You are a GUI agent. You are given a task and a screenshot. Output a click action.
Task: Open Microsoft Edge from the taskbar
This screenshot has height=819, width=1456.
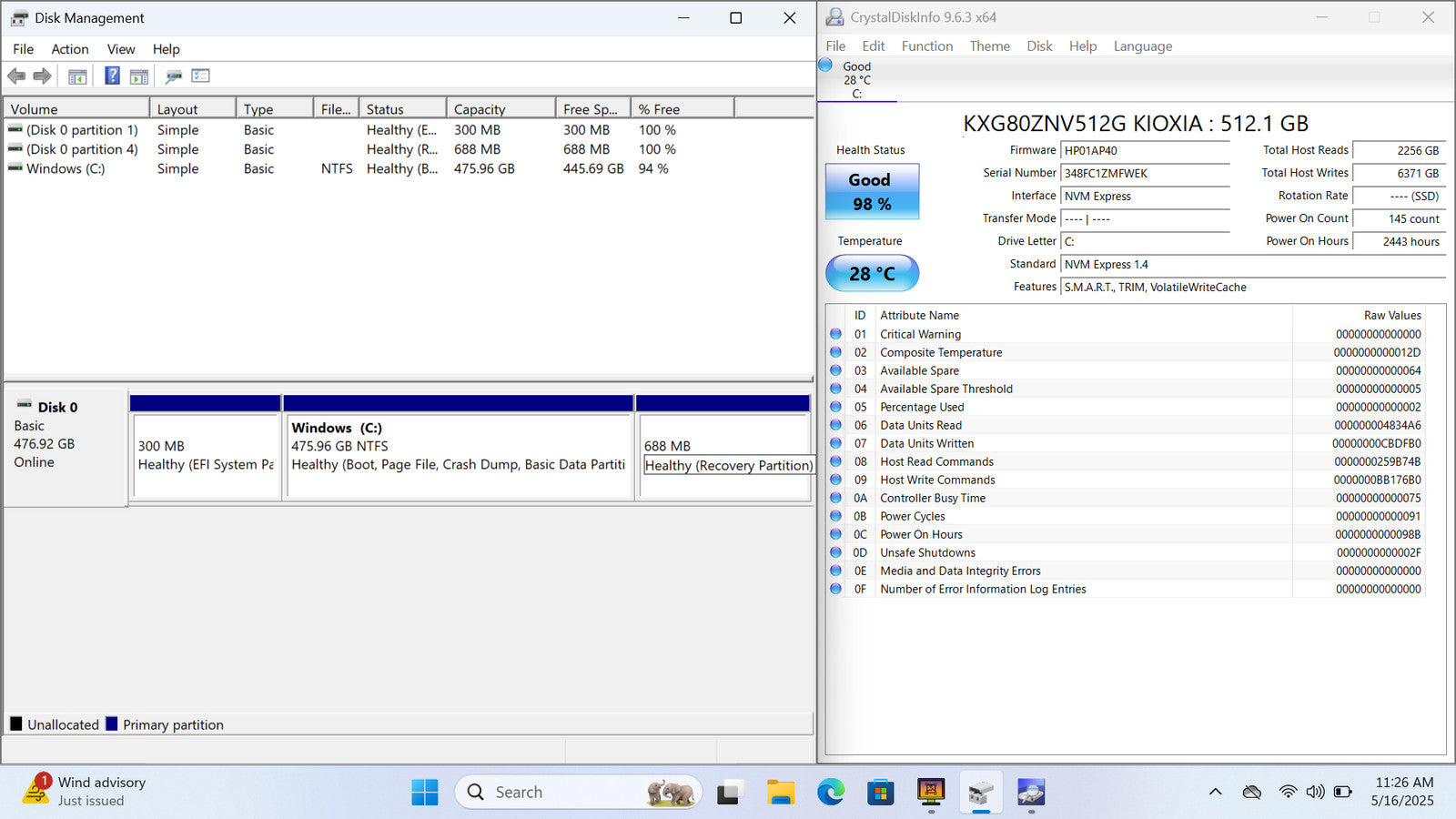pos(830,793)
